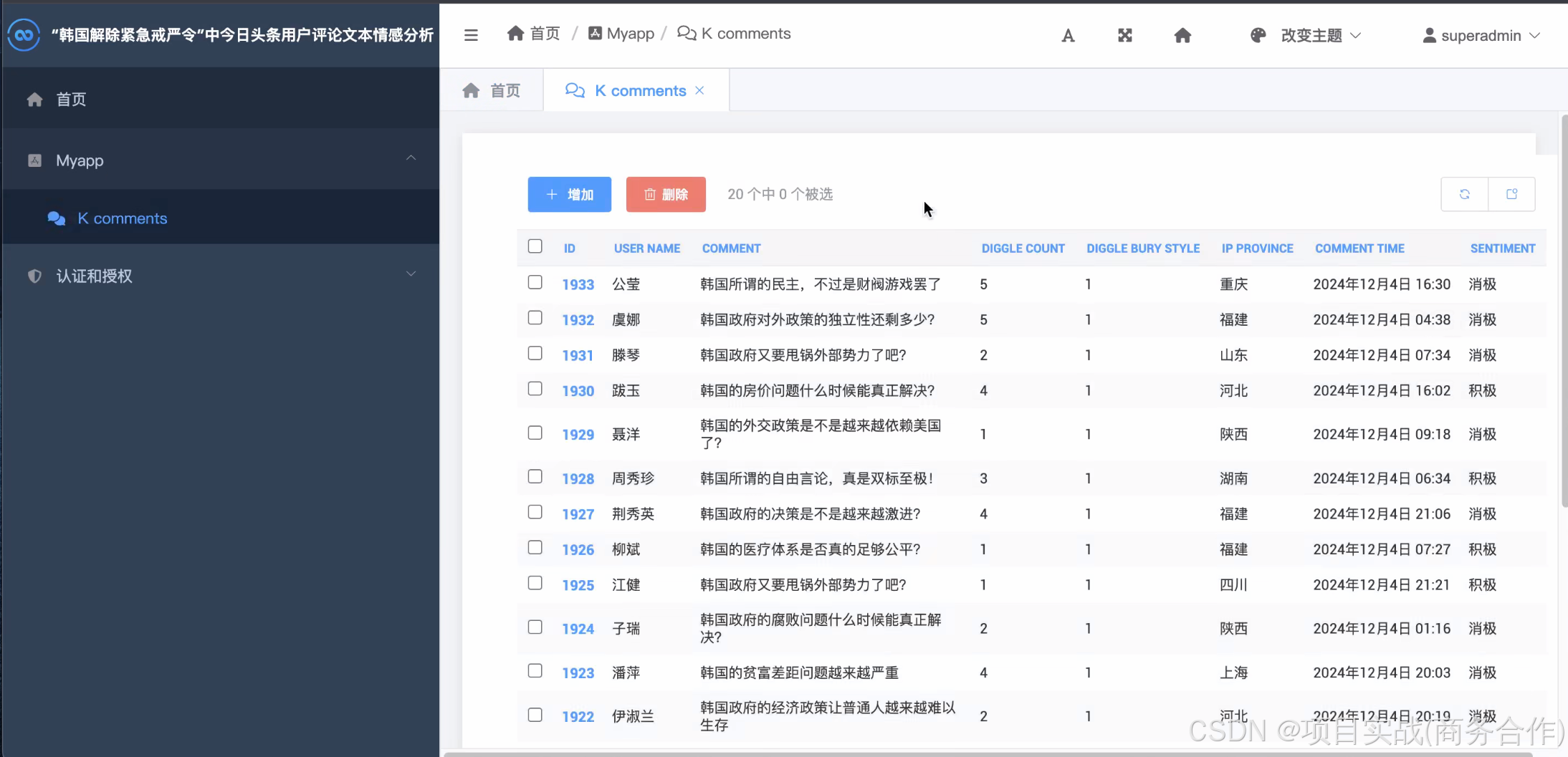Screen dimensions: 1568x757
Task: Click the 增加 add button
Action: point(570,195)
